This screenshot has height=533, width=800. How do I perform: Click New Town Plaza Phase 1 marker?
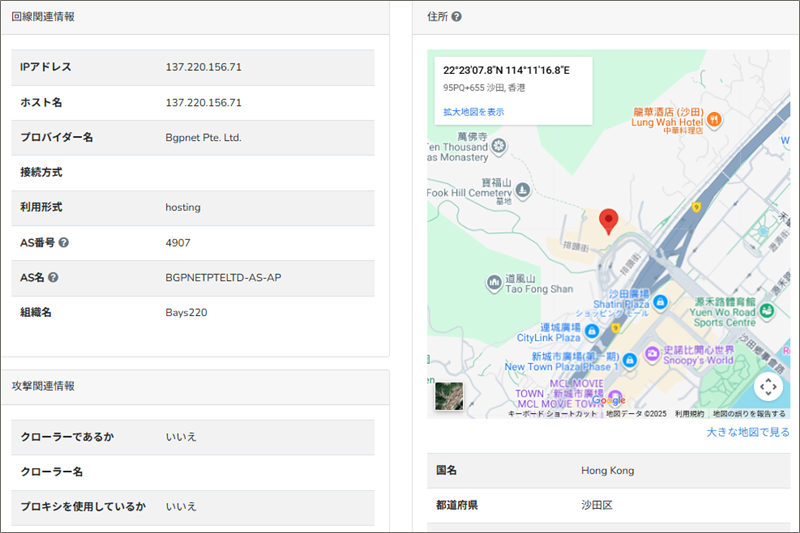[x=631, y=360]
